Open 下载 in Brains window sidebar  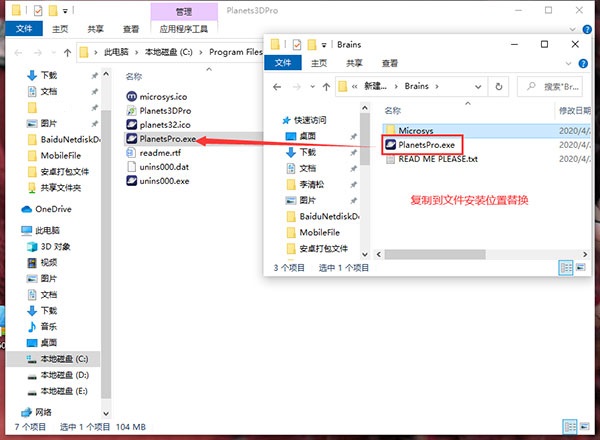pos(301,152)
